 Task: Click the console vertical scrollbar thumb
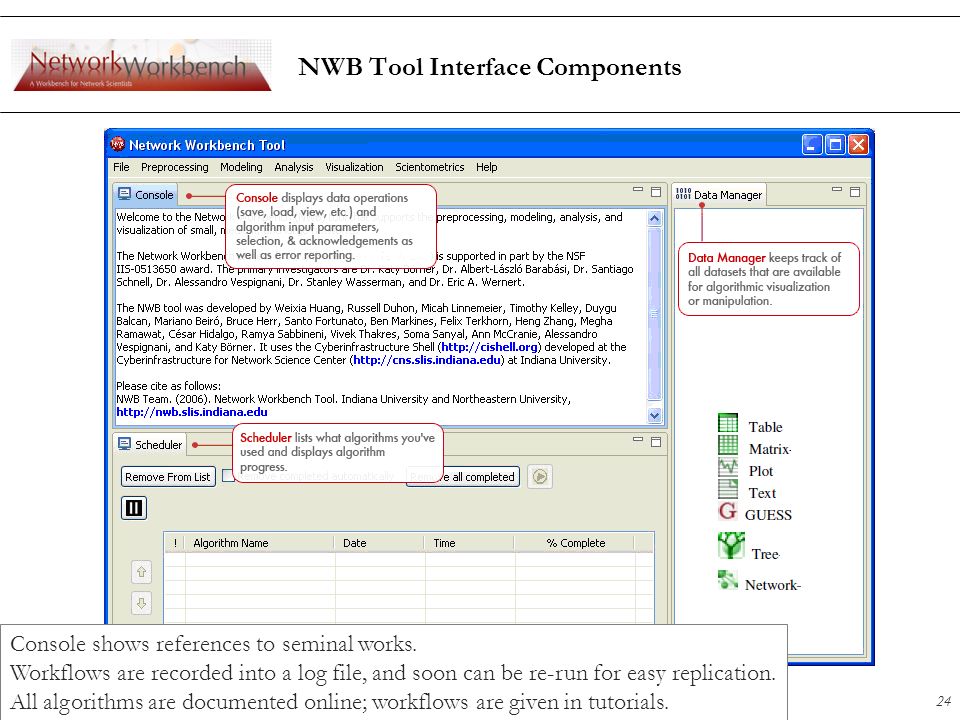coord(654,313)
